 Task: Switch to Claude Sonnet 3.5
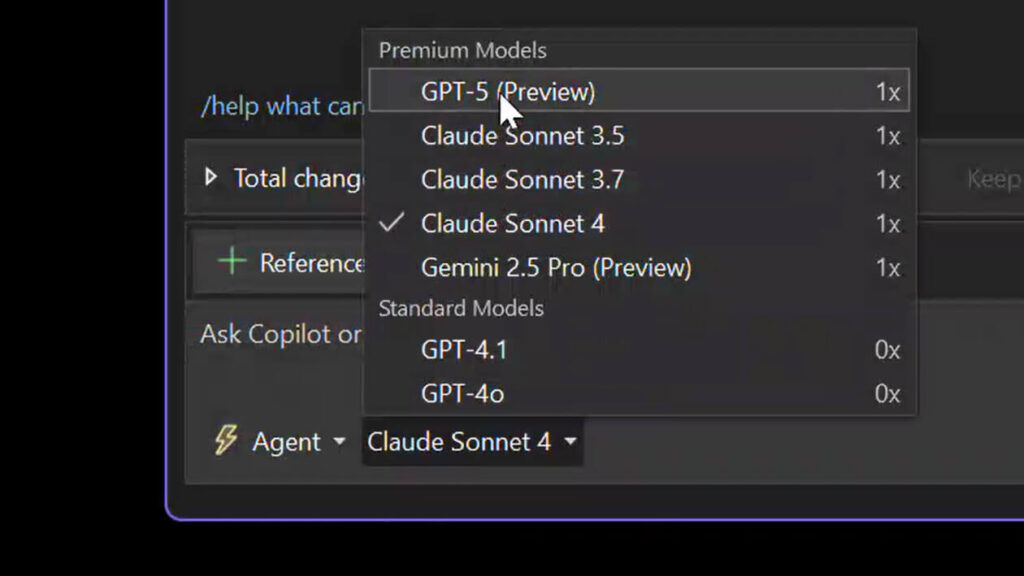[523, 136]
